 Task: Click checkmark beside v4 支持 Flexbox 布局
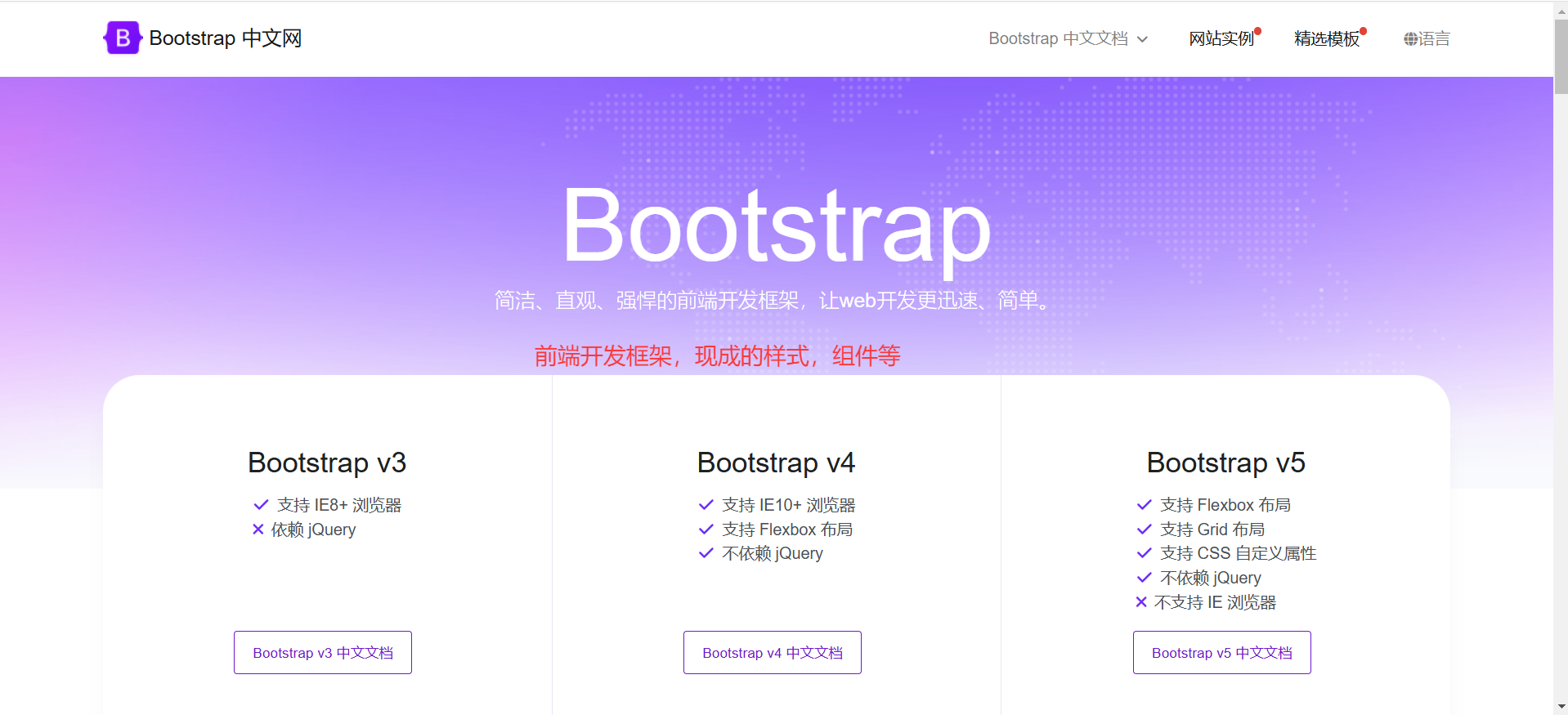click(706, 530)
